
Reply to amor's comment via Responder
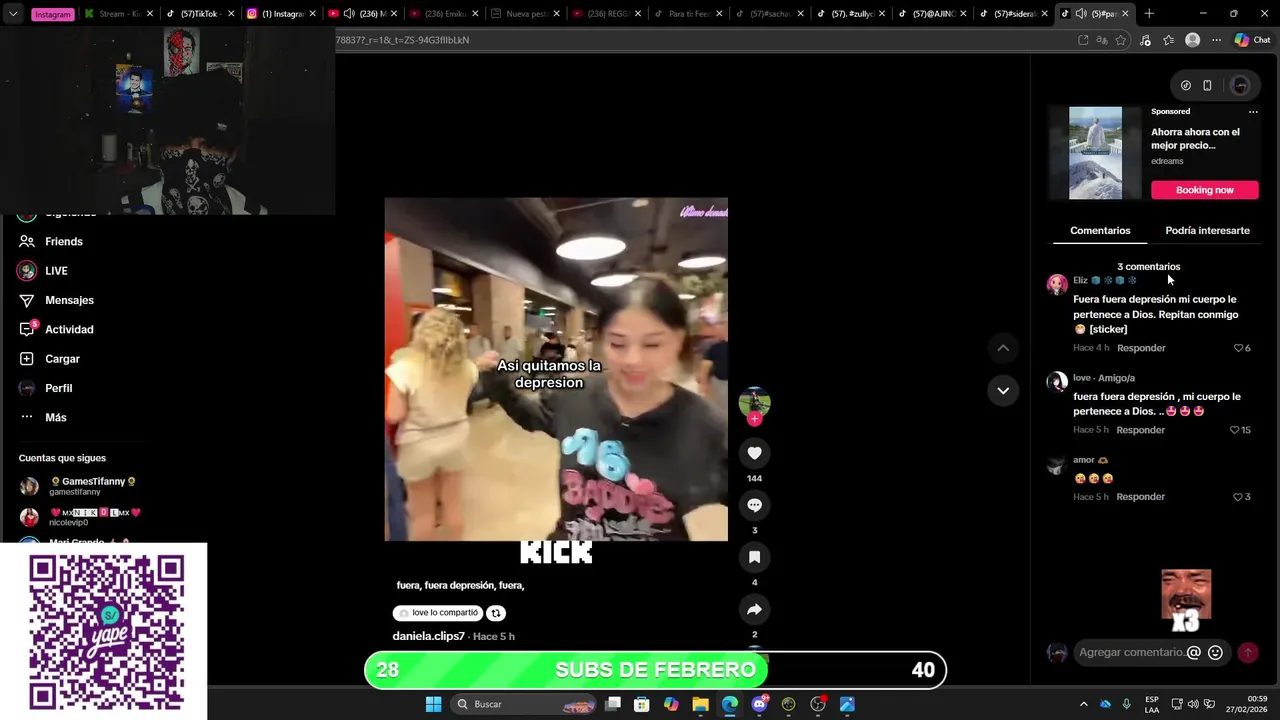1140,497
